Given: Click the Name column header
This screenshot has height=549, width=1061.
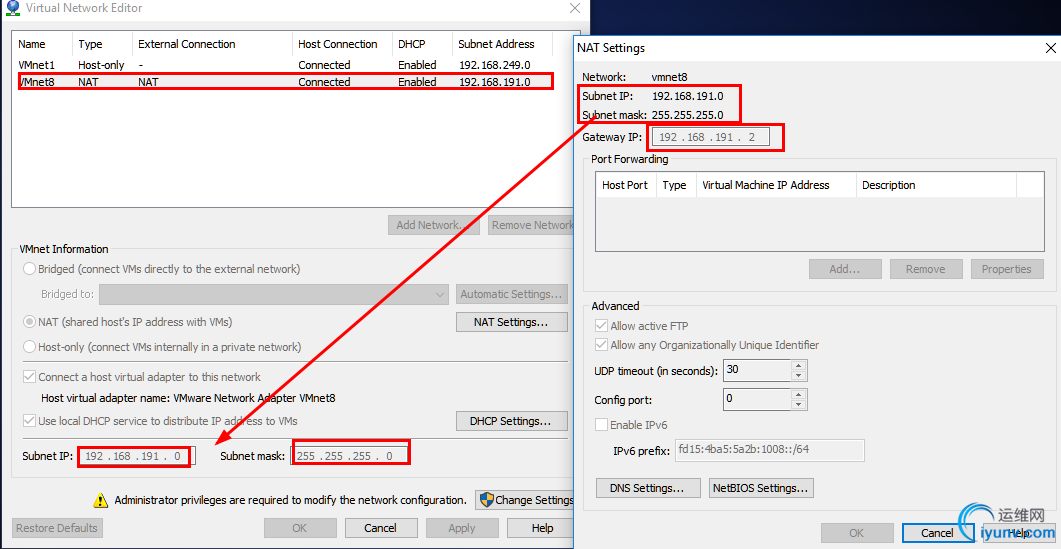Looking at the screenshot, I should pyautogui.click(x=43, y=44).
